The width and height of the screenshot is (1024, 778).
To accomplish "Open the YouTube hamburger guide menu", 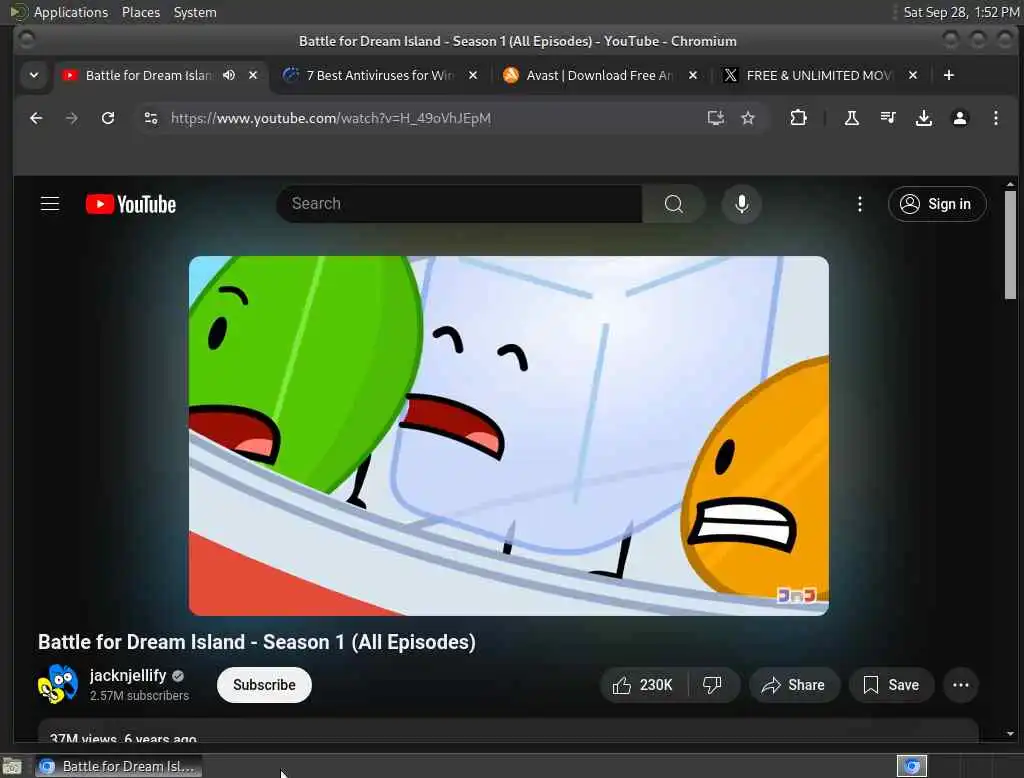I will [x=50, y=204].
